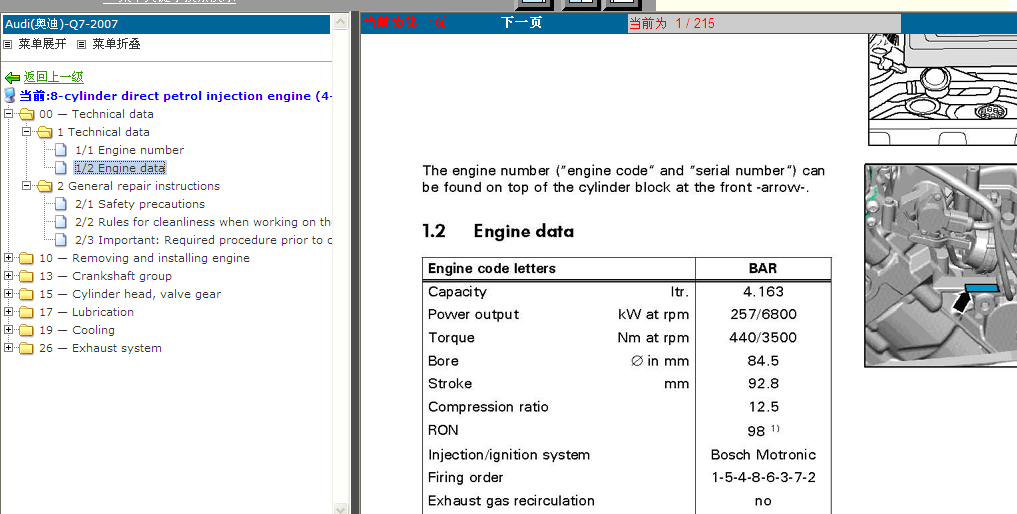
Task: Select the 1/2 Engine data entry
Action: (x=120, y=168)
